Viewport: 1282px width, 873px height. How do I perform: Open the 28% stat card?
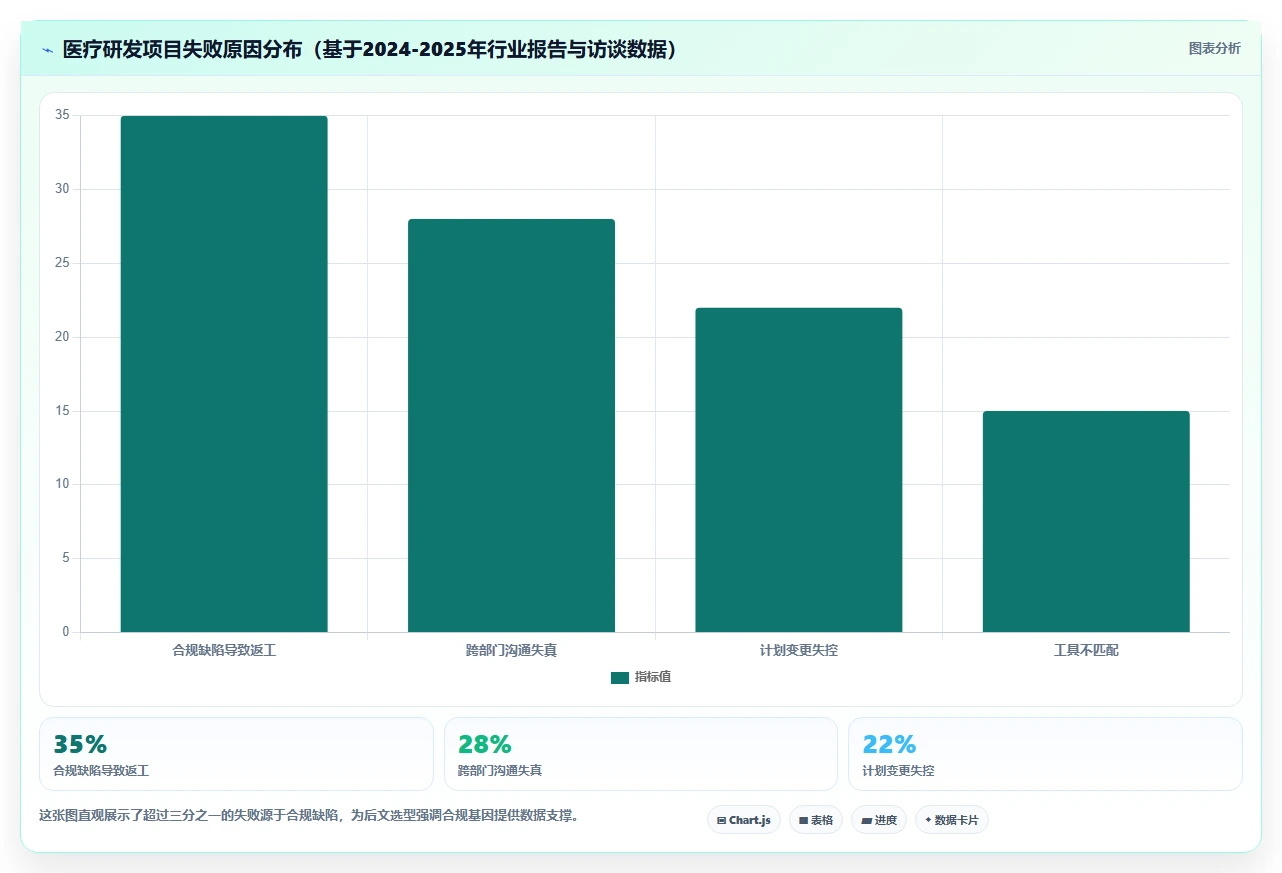tap(641, 754)
